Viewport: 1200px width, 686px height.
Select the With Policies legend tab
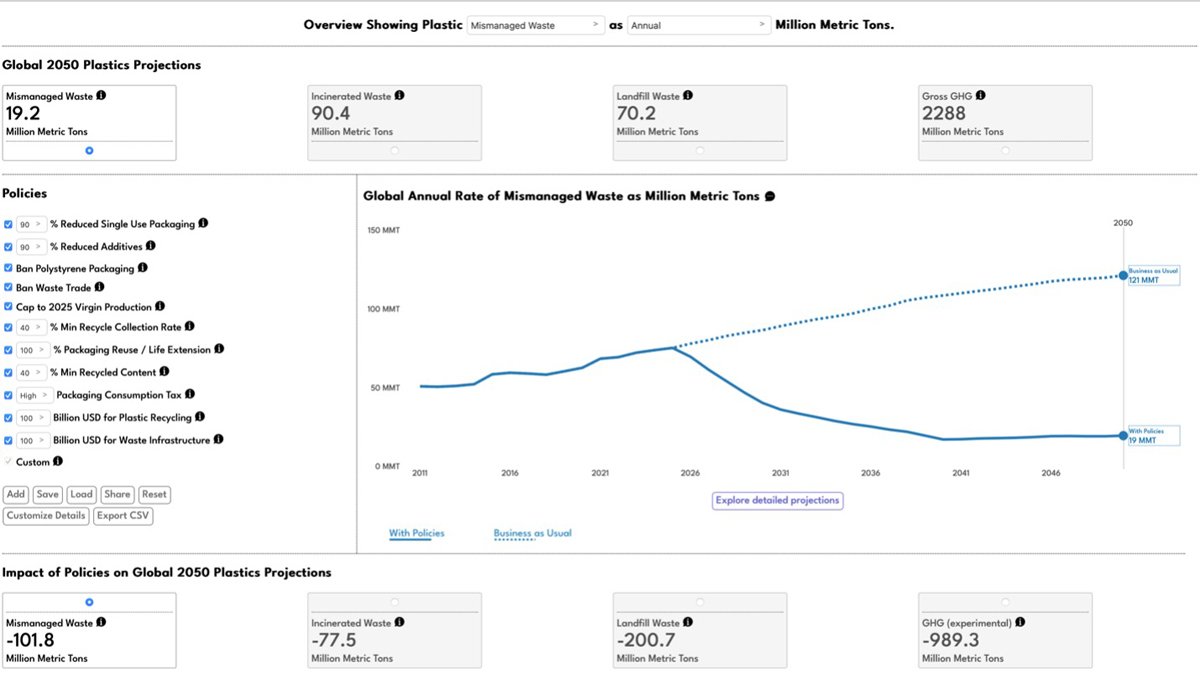(x=416, y=534)
